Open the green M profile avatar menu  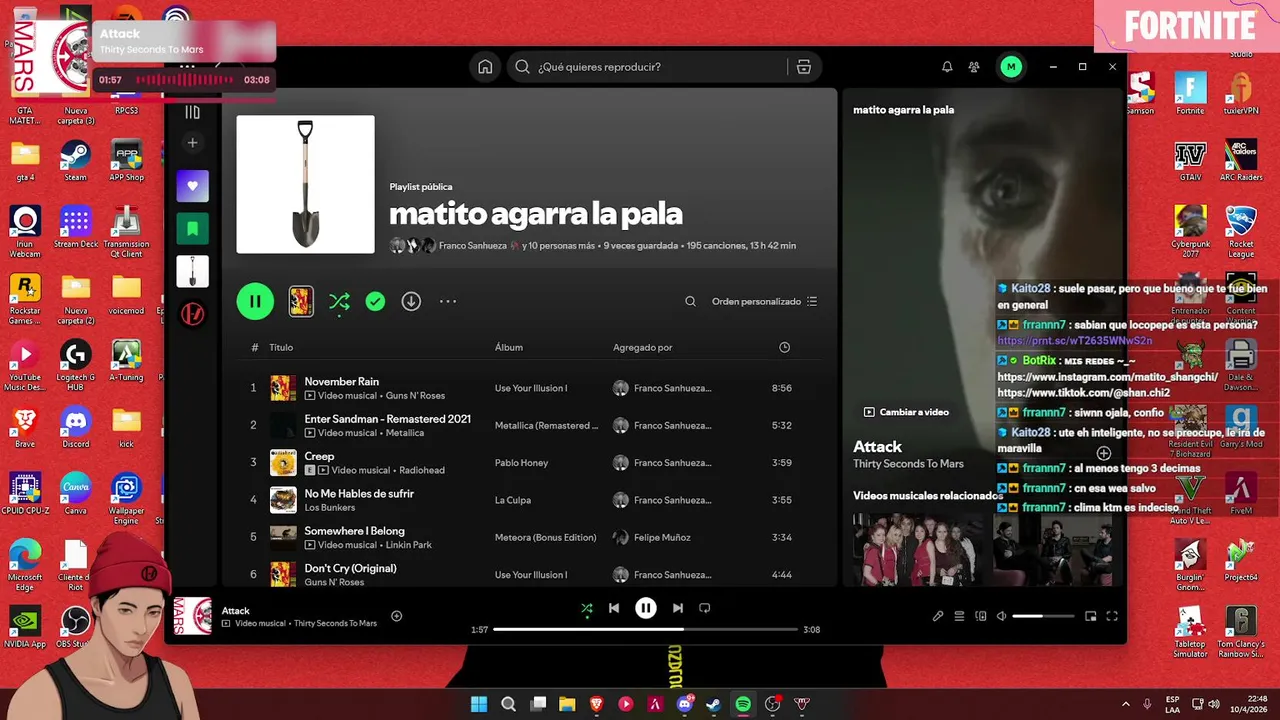(1011, 67)
